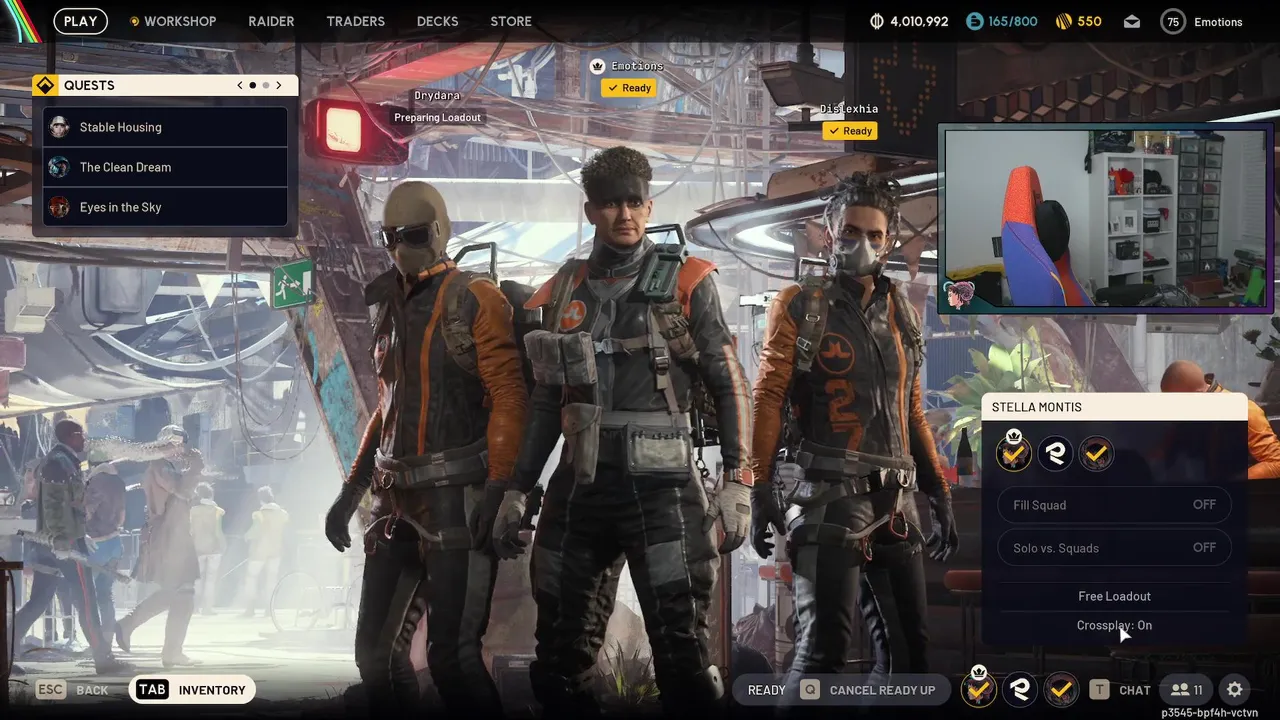Open the friends list showing 11

1186,689
